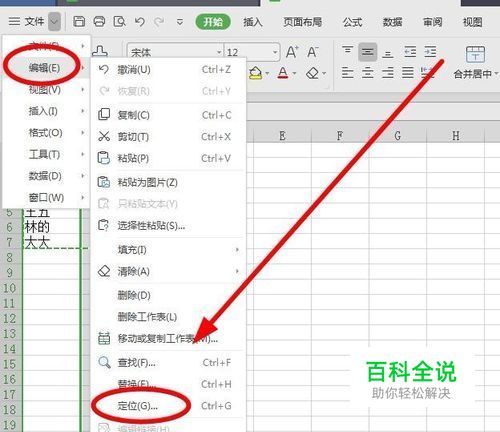Image resolution: width=500 pixels, height=432 pixels.
Task: Choose 撤消(U) from edit menu
Action: click(x=168, y=70)
